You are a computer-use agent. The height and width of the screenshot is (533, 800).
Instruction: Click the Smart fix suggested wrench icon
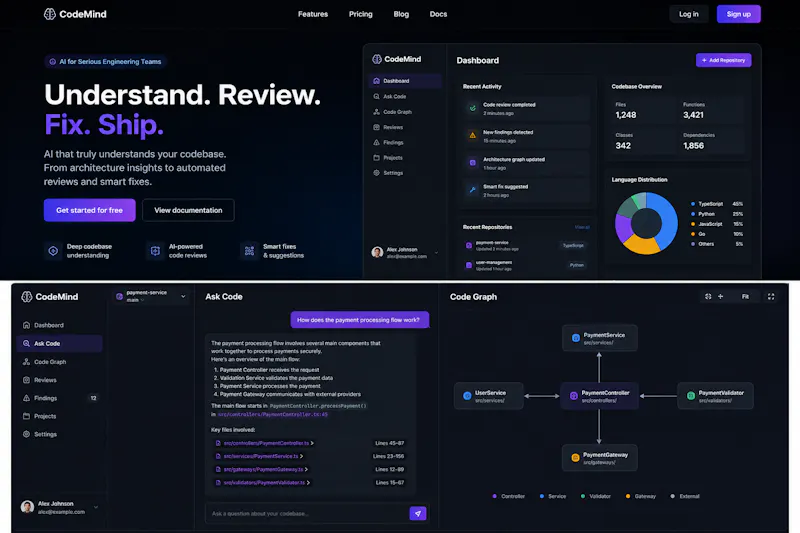(x=473, y=190)
